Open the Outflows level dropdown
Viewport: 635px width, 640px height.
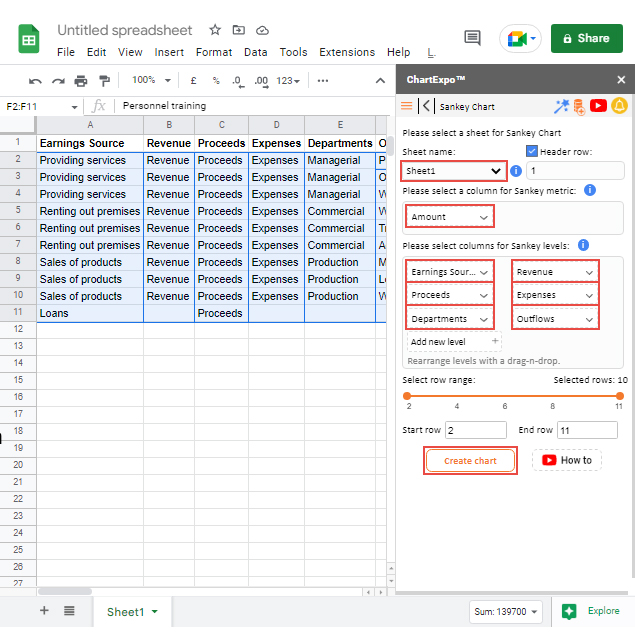[x=555, y=319]
